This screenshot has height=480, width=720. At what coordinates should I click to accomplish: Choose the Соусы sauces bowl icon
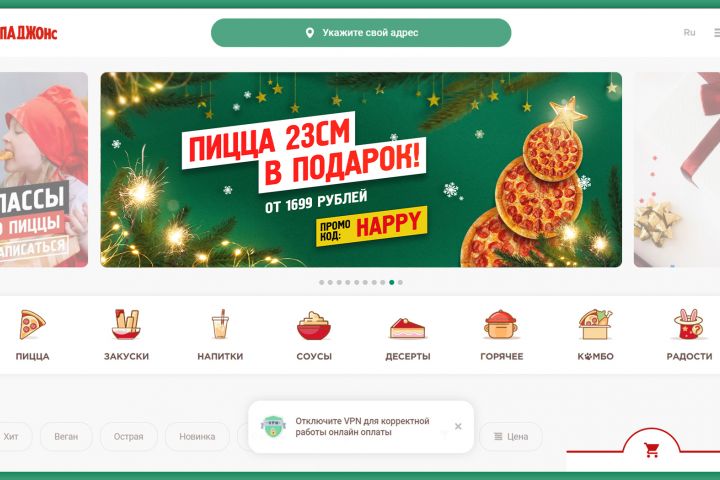click(x=314, y=325)
